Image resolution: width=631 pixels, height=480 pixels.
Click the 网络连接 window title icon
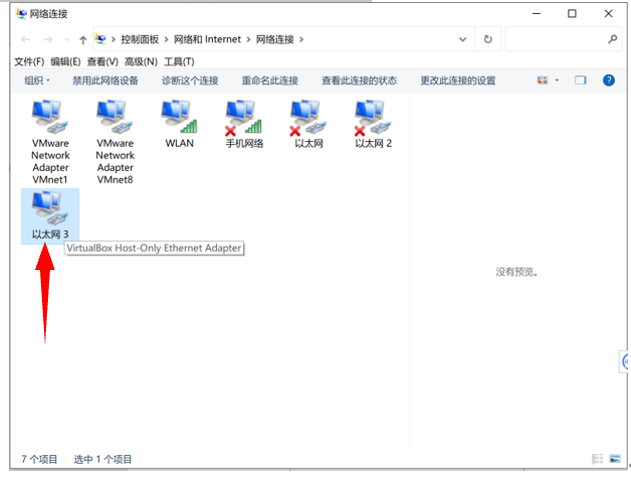coord(21,14)
